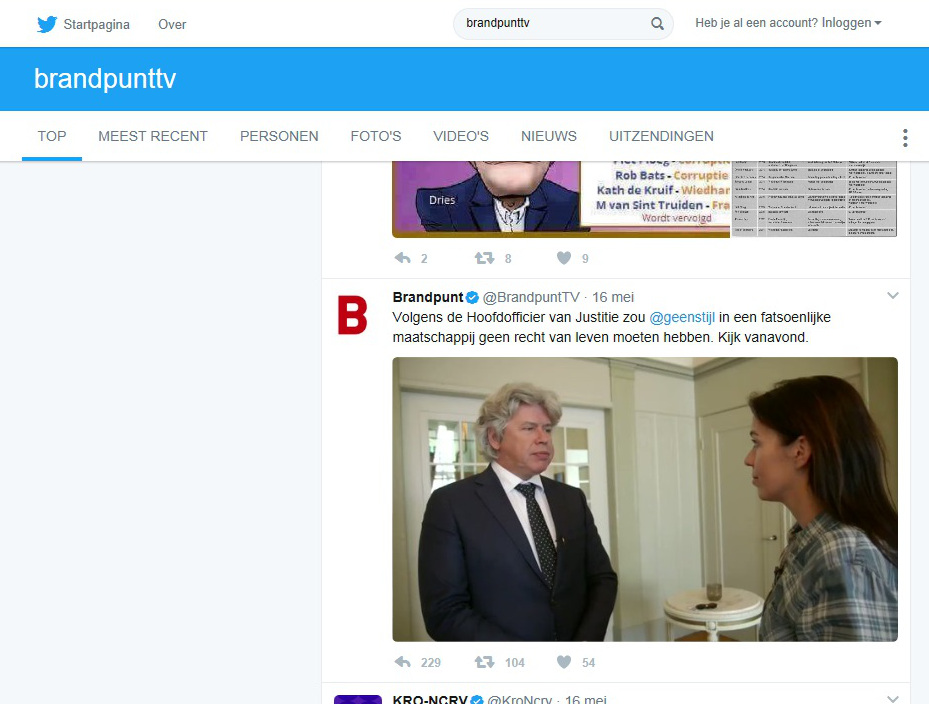Switch to the Video's tab

pos(461,136)
